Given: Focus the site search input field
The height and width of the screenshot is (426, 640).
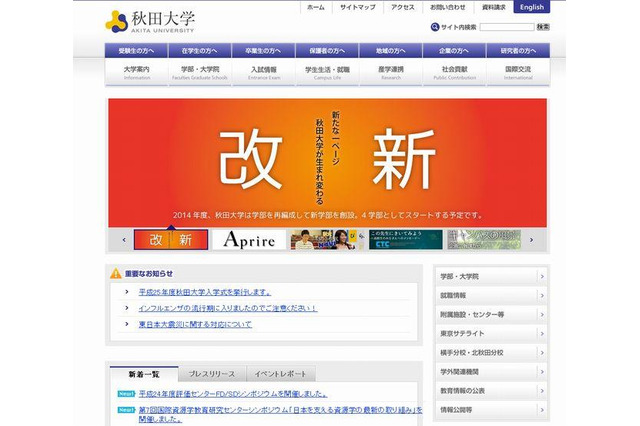Looking at the screenshot, I should (507, 27).
